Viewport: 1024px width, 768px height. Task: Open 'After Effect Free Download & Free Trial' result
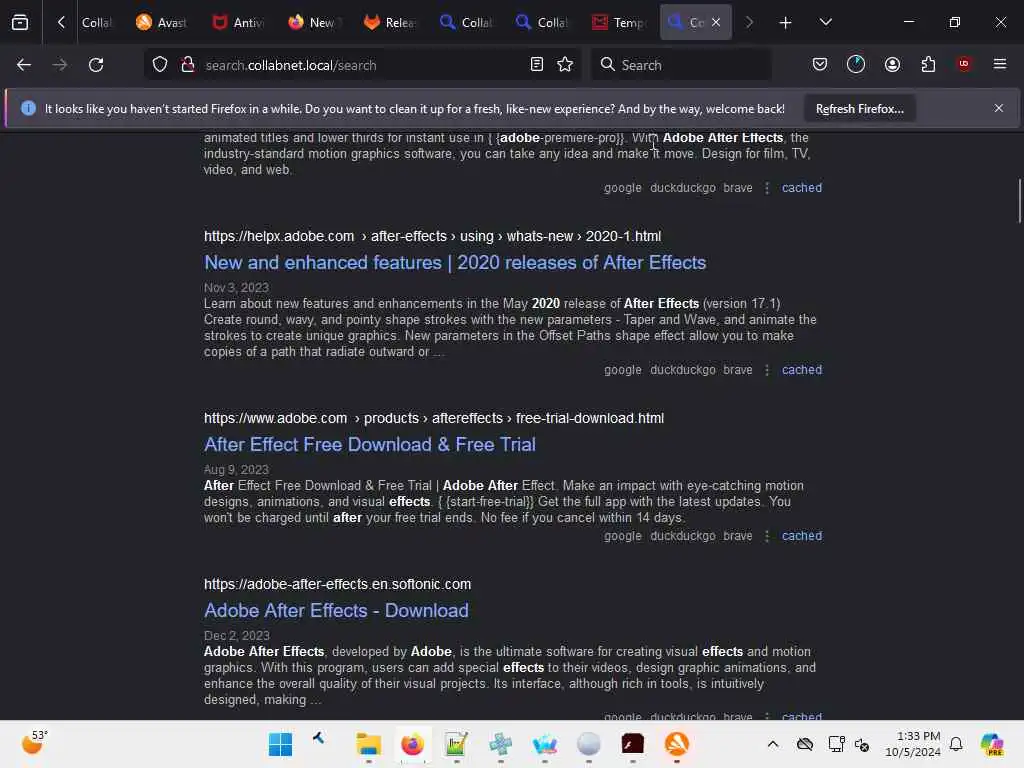(x=370, y=445)
